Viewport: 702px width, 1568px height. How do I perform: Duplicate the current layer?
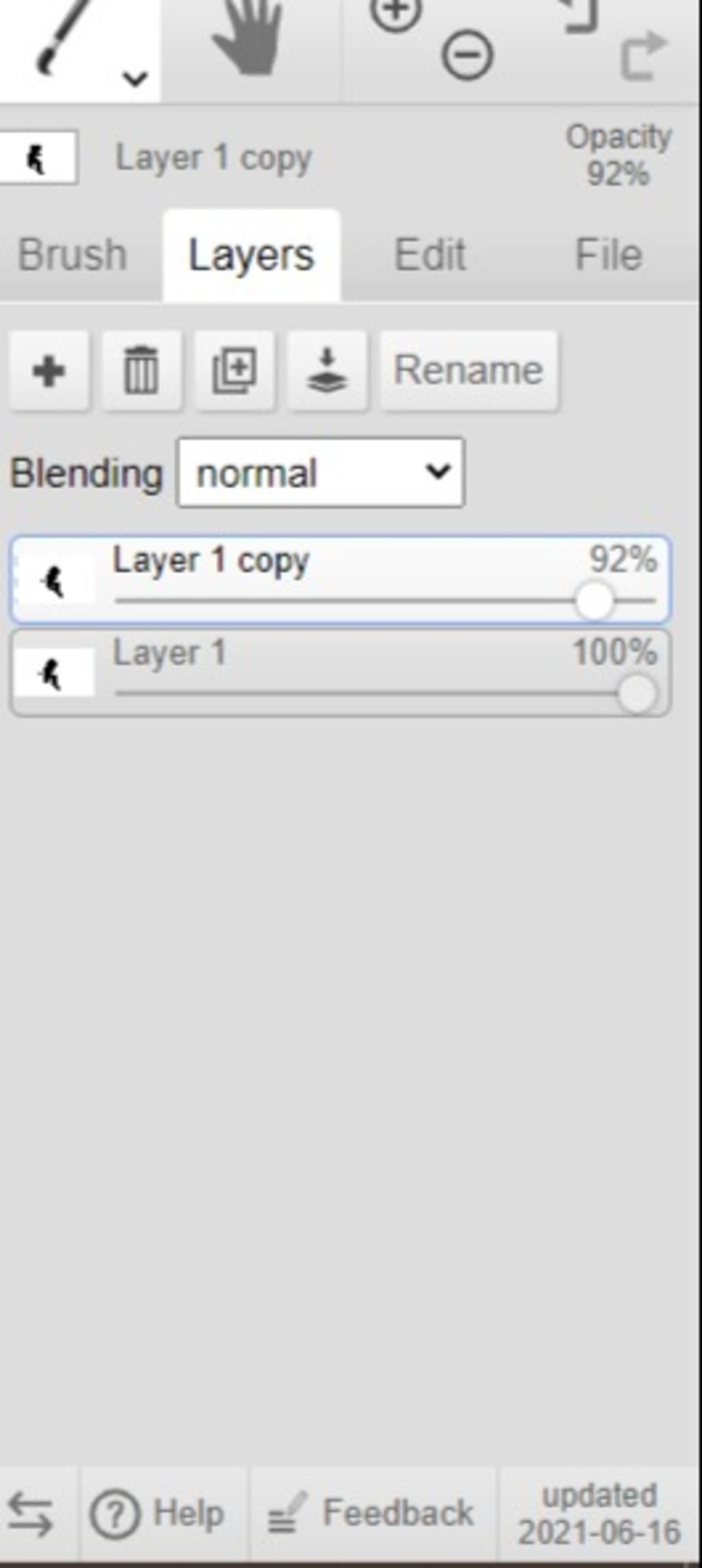(x=234, y=371)
